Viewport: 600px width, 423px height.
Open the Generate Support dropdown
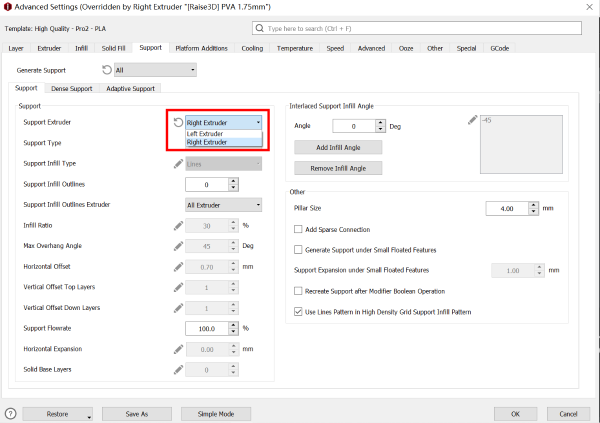click(154, 70)
